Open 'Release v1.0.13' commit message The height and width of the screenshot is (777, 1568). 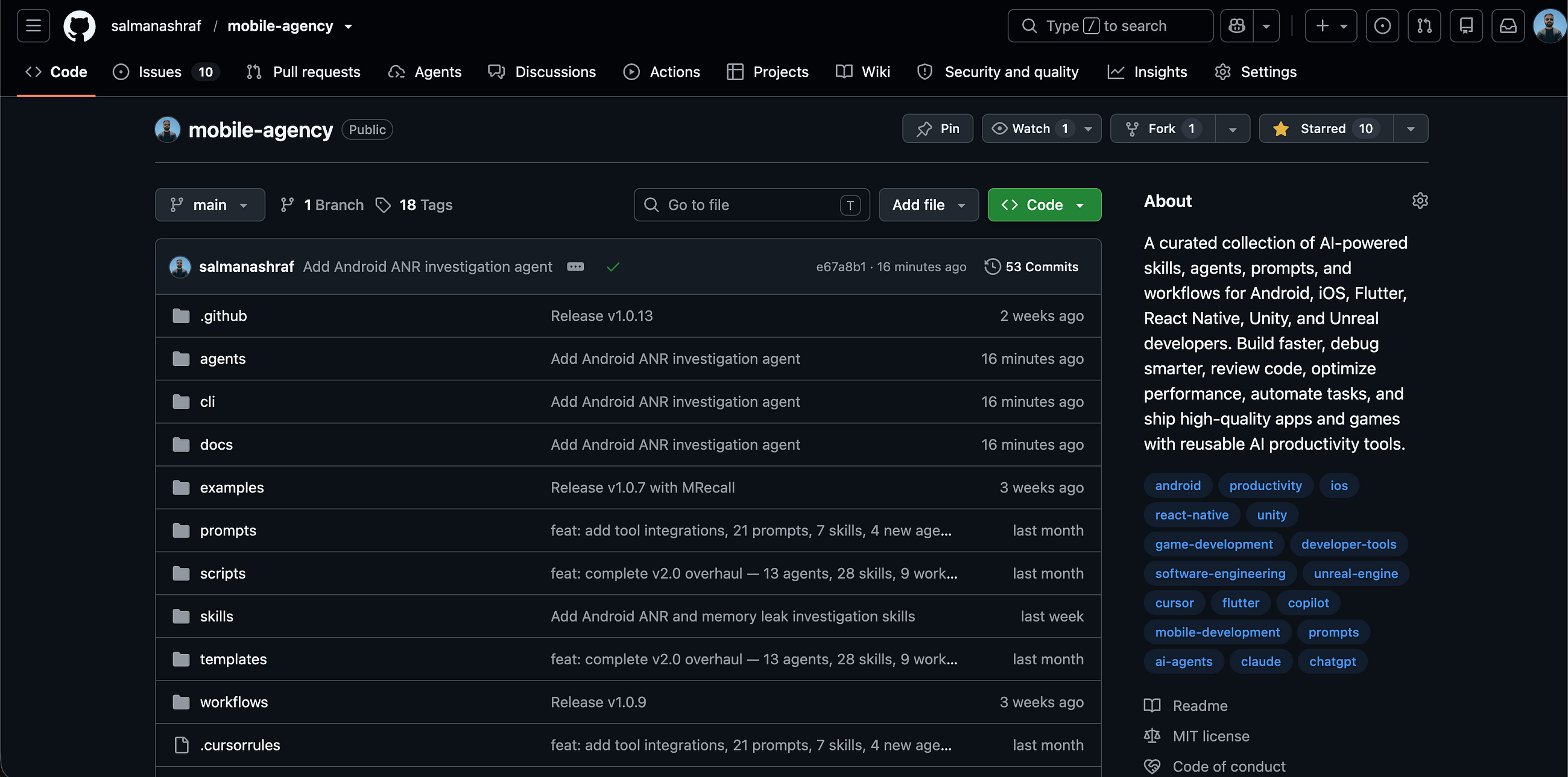pos(601,316)
